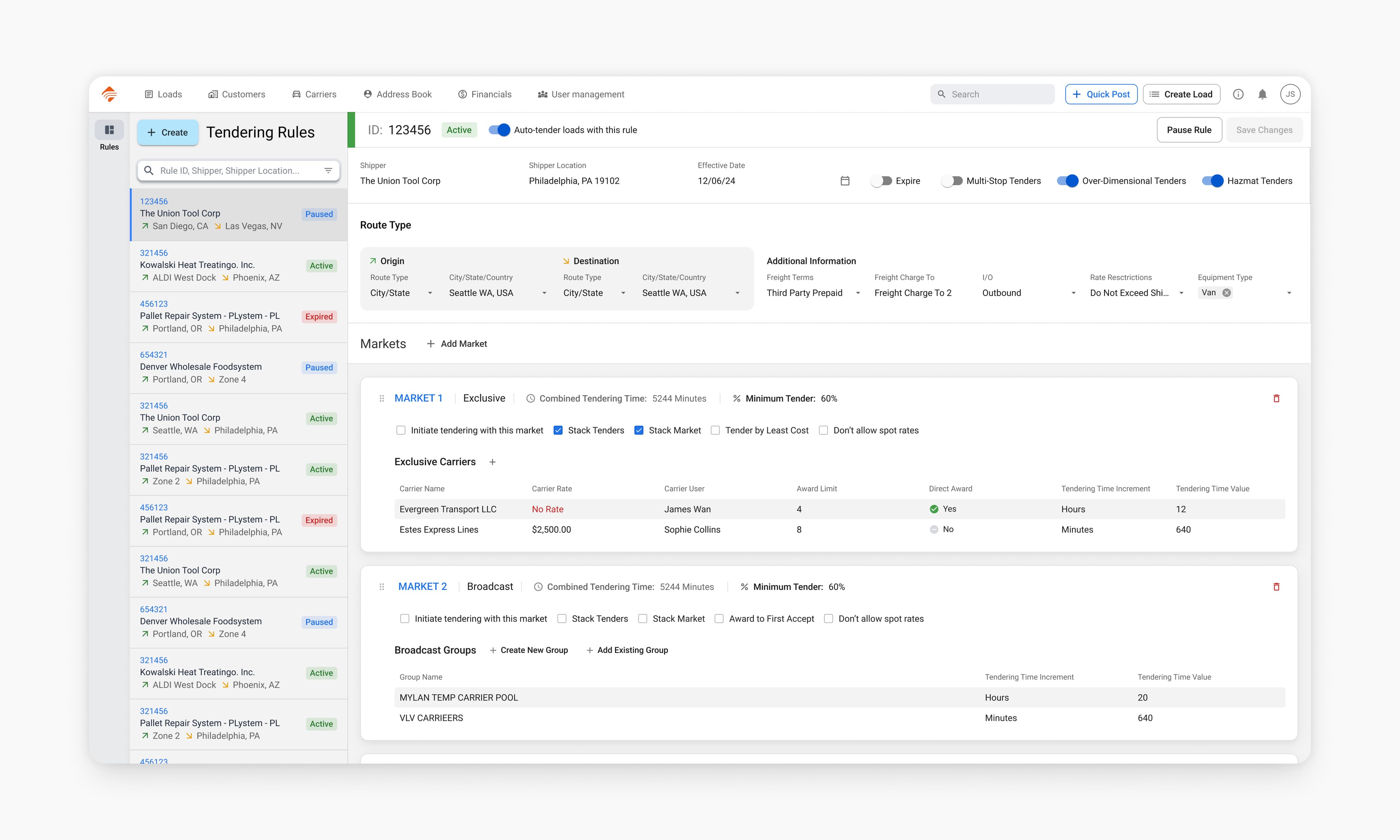The image size is (1400, 840).
Task: Click the rule search magnifier icon
Action: pyautogui.click(x=149, y=170)
